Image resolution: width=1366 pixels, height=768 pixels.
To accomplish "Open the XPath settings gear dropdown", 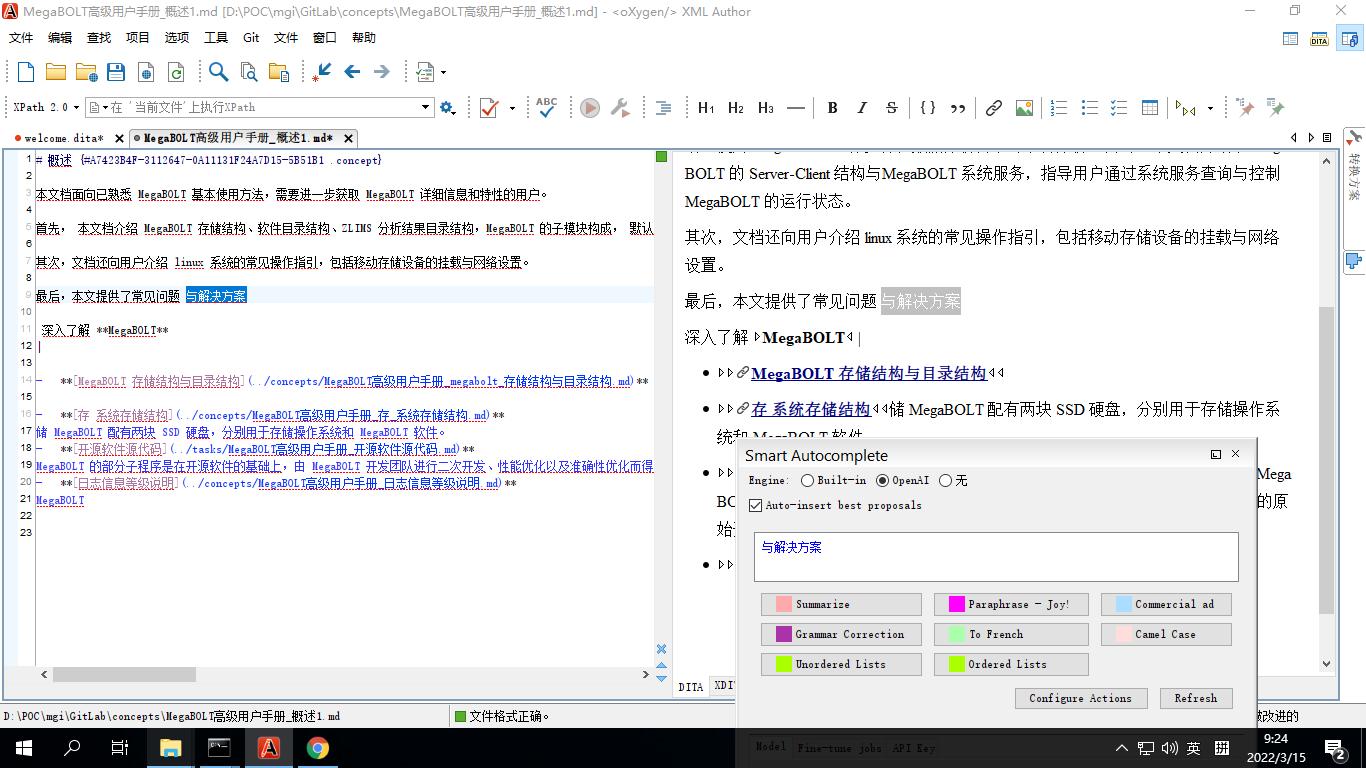I will (x=448, y=107).
